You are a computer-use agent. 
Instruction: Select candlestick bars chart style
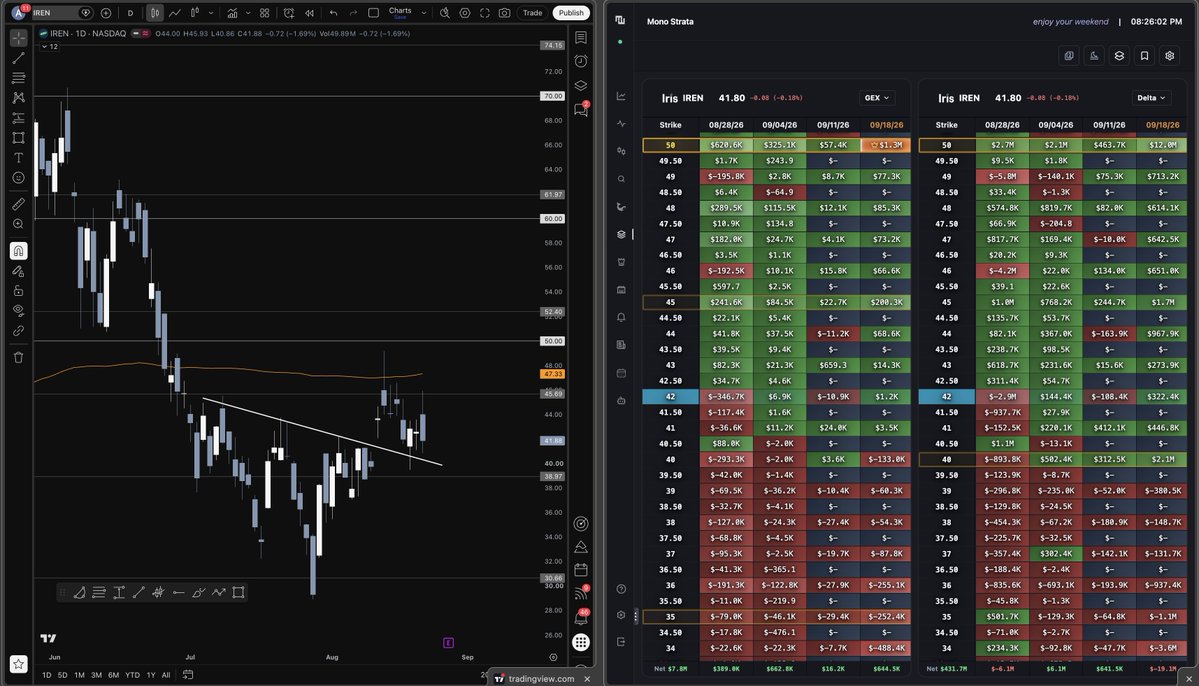154,13
